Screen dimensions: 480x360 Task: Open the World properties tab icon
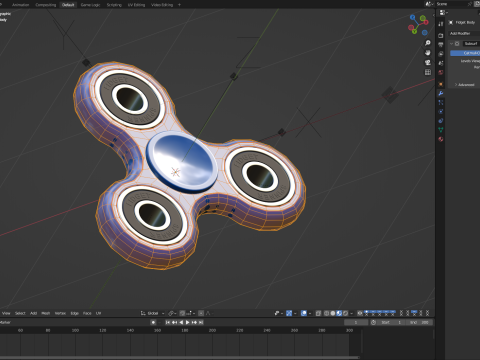pos(441,72)
